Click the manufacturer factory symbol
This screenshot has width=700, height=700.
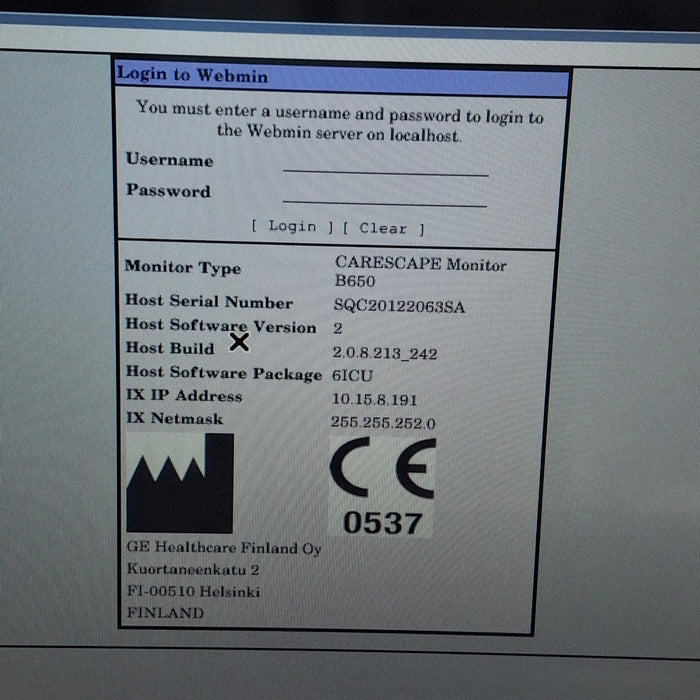pyautogui.click(x=180, y=483)
